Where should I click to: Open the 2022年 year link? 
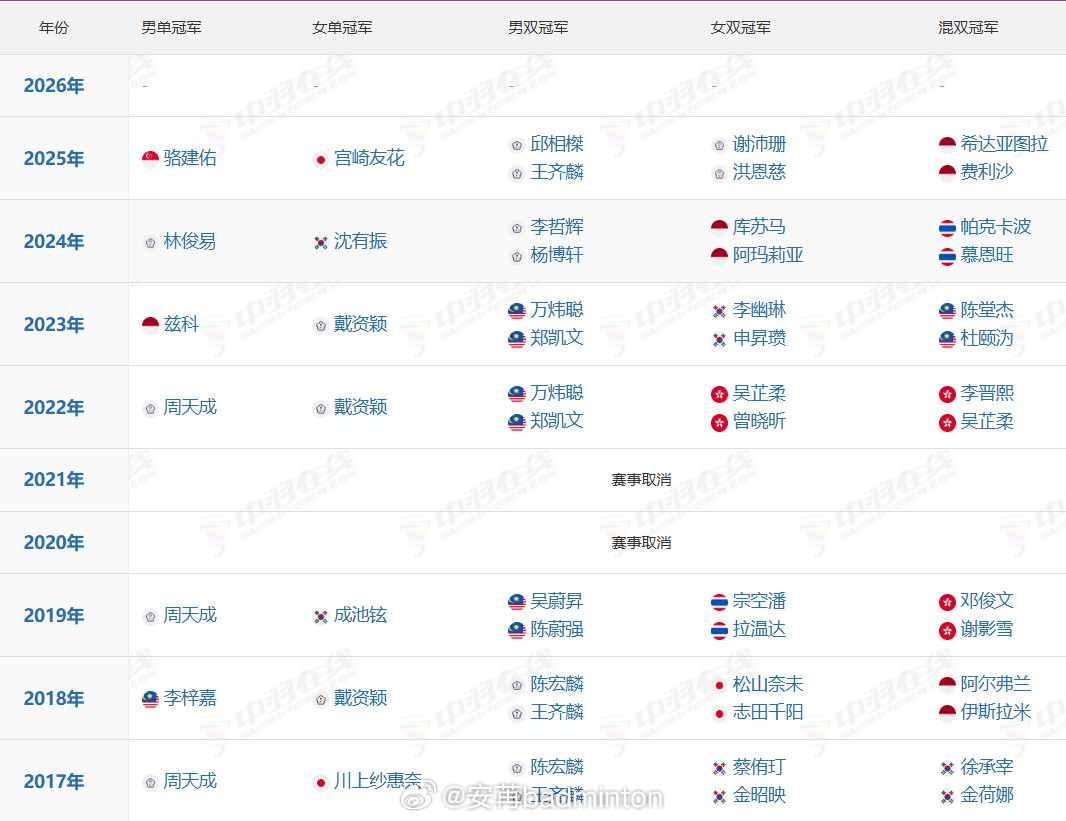tap(54, 407)
